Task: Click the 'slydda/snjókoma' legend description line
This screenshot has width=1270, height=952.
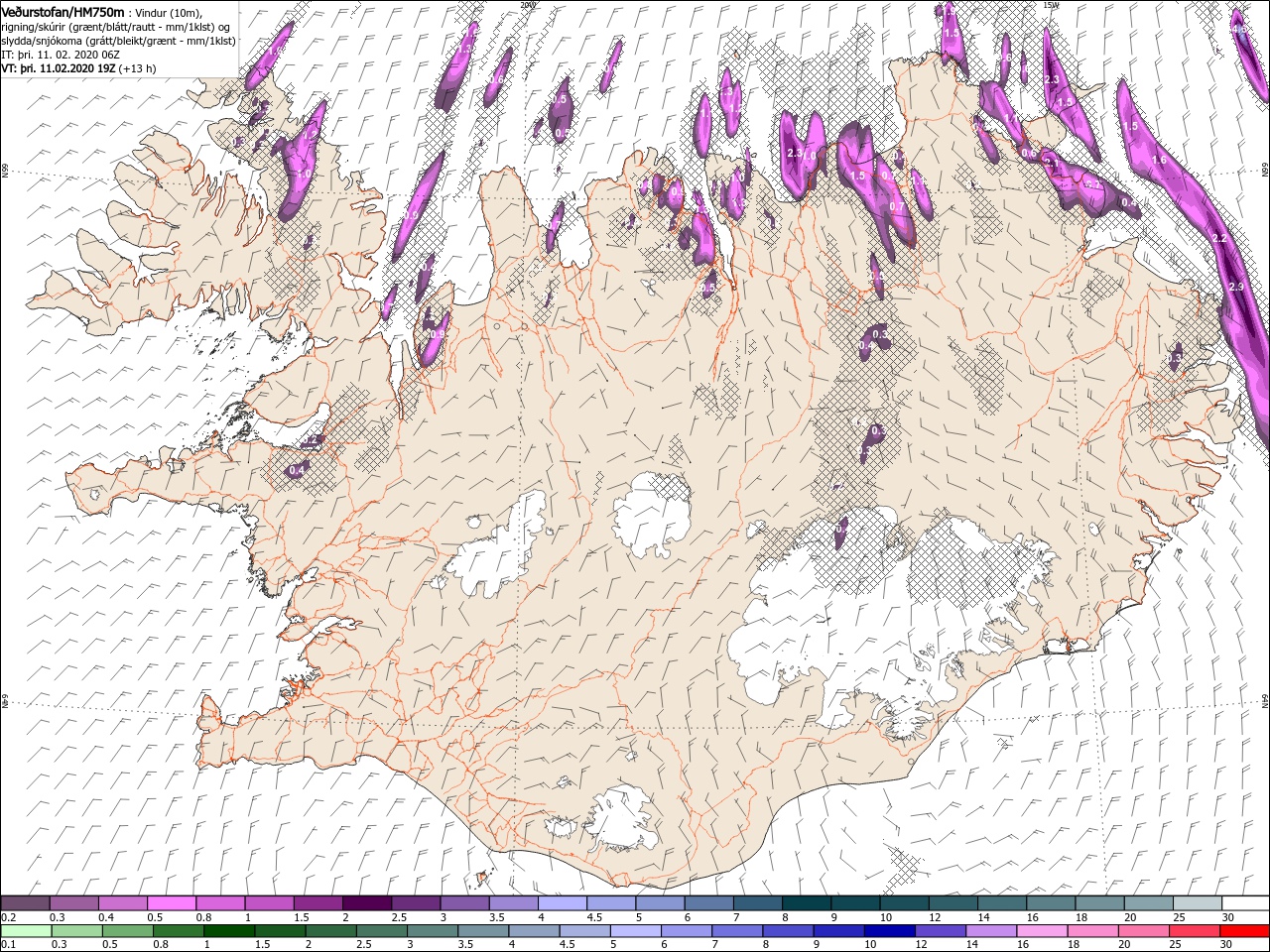Action: point(117,41)
